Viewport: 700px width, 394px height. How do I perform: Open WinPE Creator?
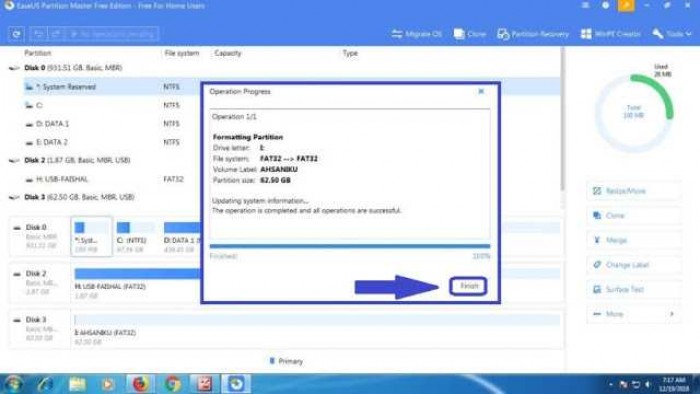(610, 34)
